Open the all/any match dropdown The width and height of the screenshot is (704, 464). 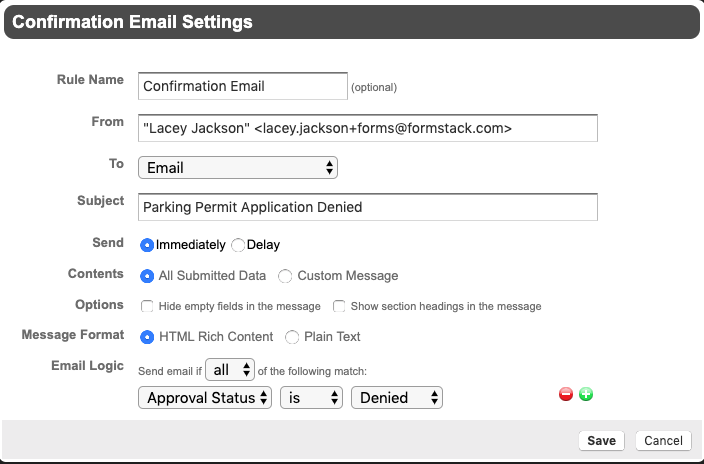pyautogui.click(x=230, y=370)
